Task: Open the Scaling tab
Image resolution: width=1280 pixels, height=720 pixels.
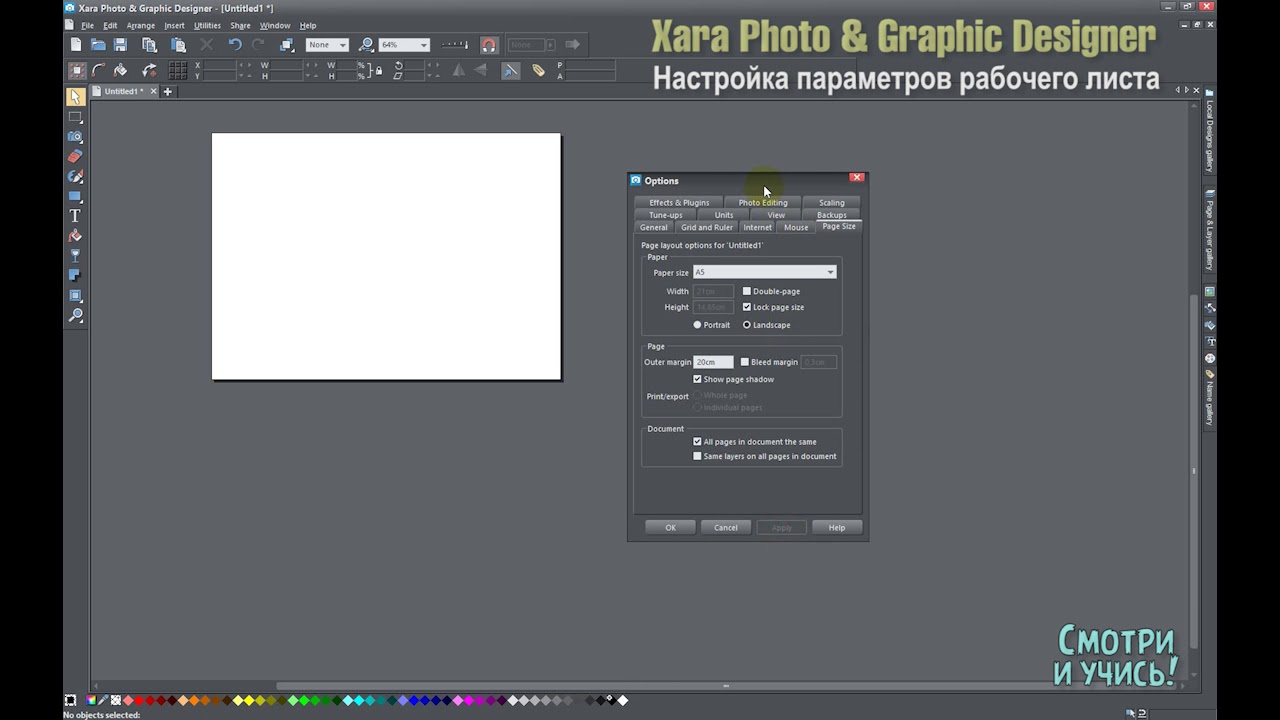Action: pos(832,203)
